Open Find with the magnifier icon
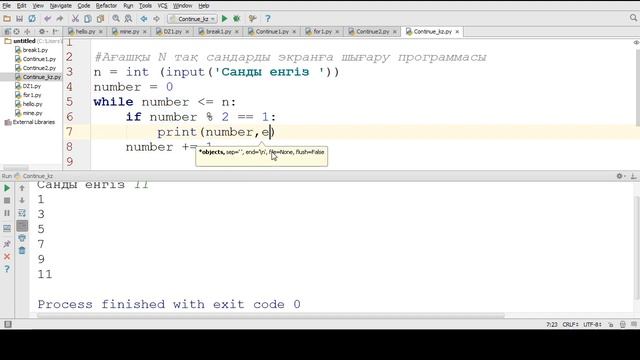The height and width of the screenshot is (360, 640). point(116,19)
